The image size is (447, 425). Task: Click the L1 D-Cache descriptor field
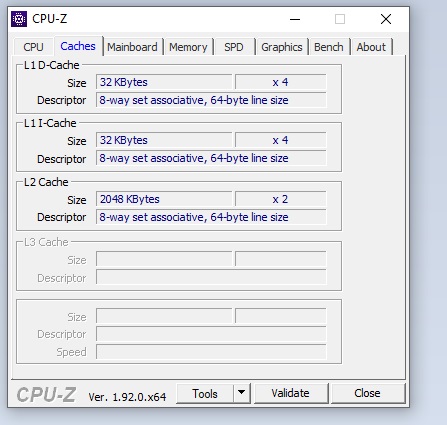point(211,100)
